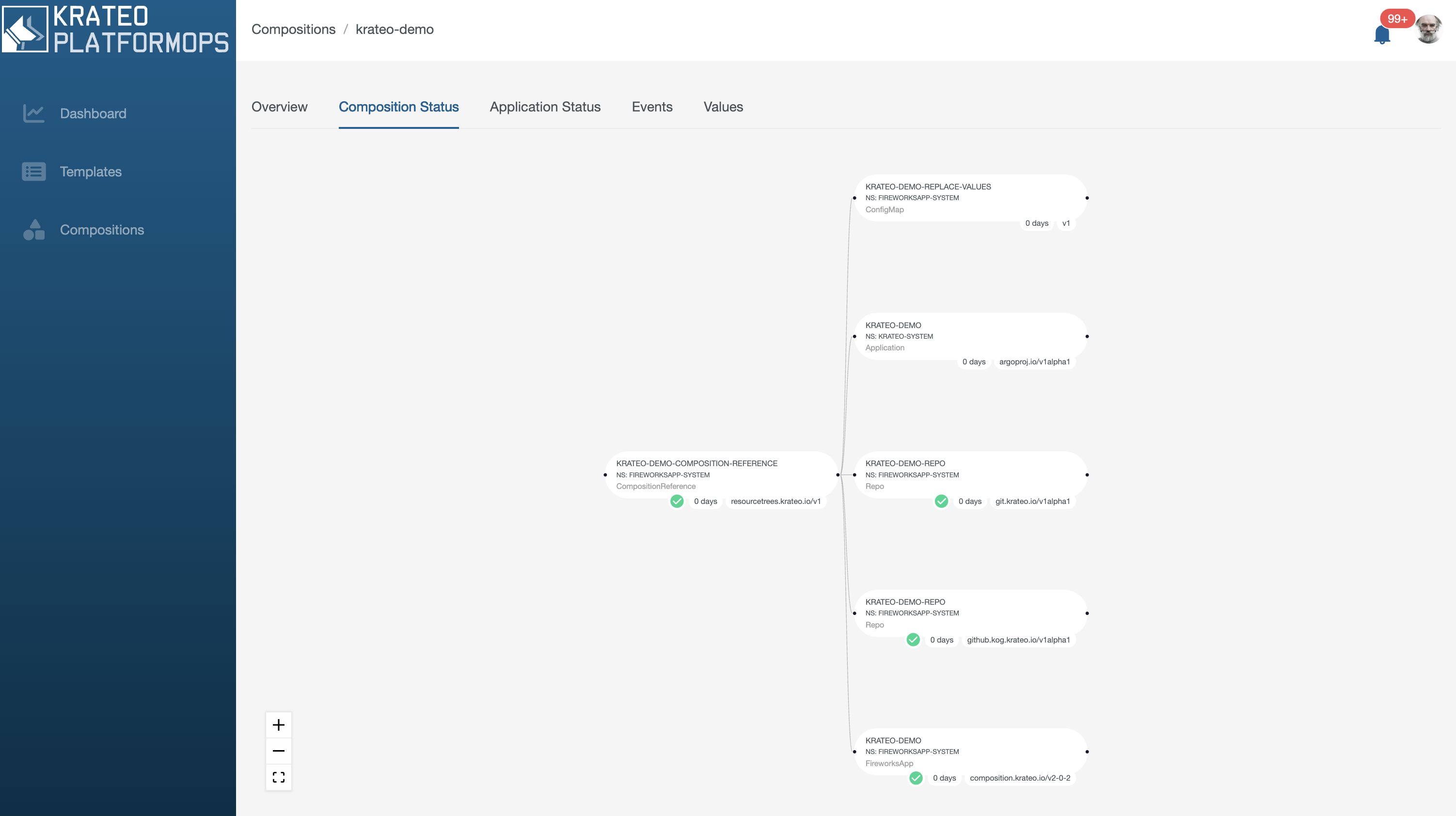Click 0 days tag on CompositionReference node

point(705,501)
